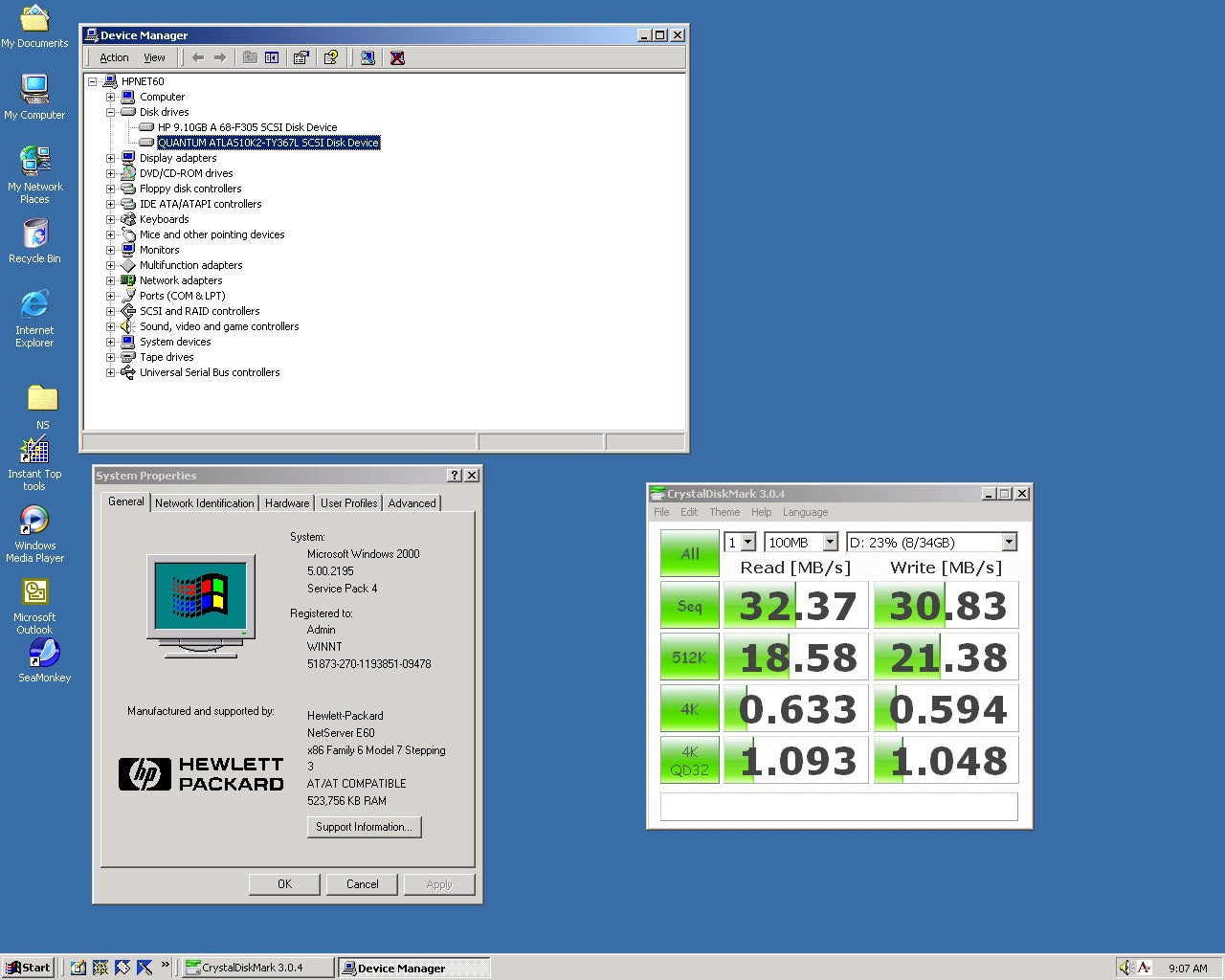Collapse the HPNET60 root node
Screen dimensions: 1225x980
coord(93,81)
